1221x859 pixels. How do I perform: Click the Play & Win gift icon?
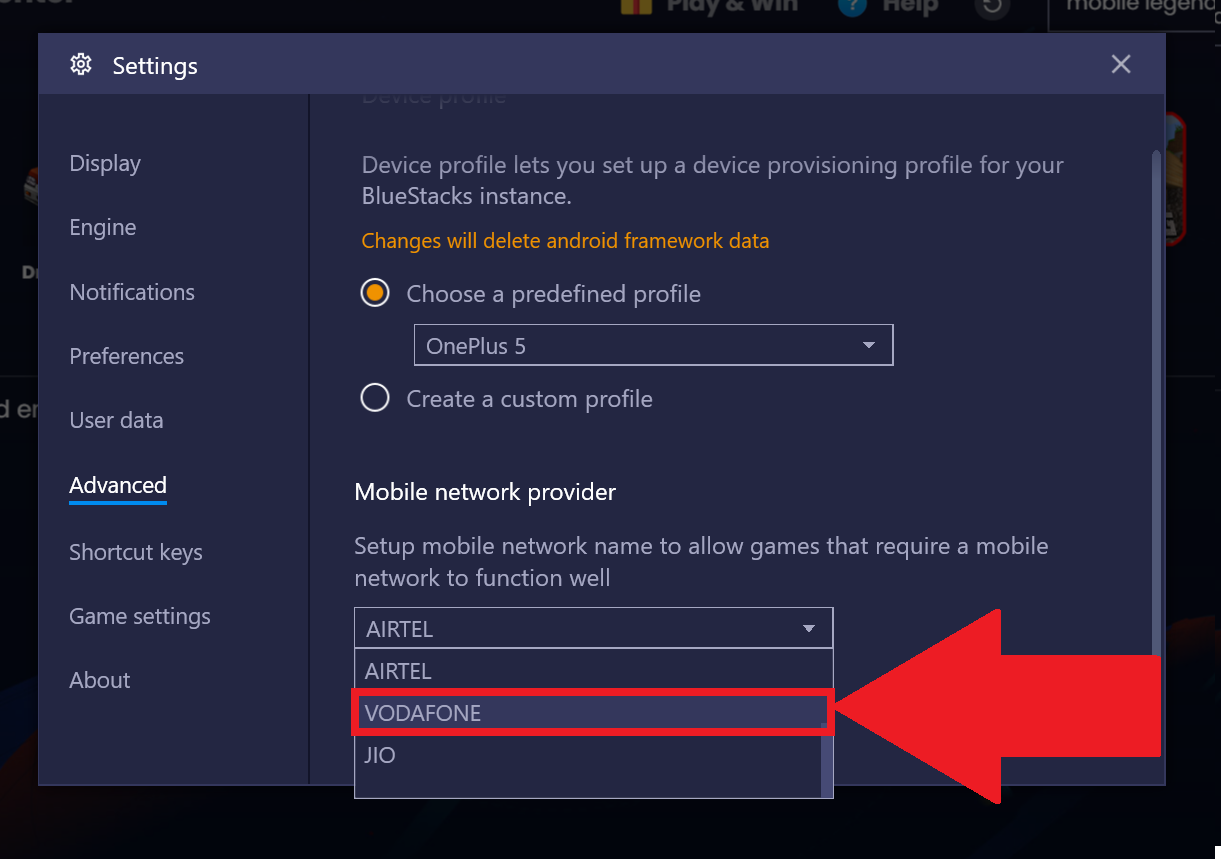[x=636, y=6]
